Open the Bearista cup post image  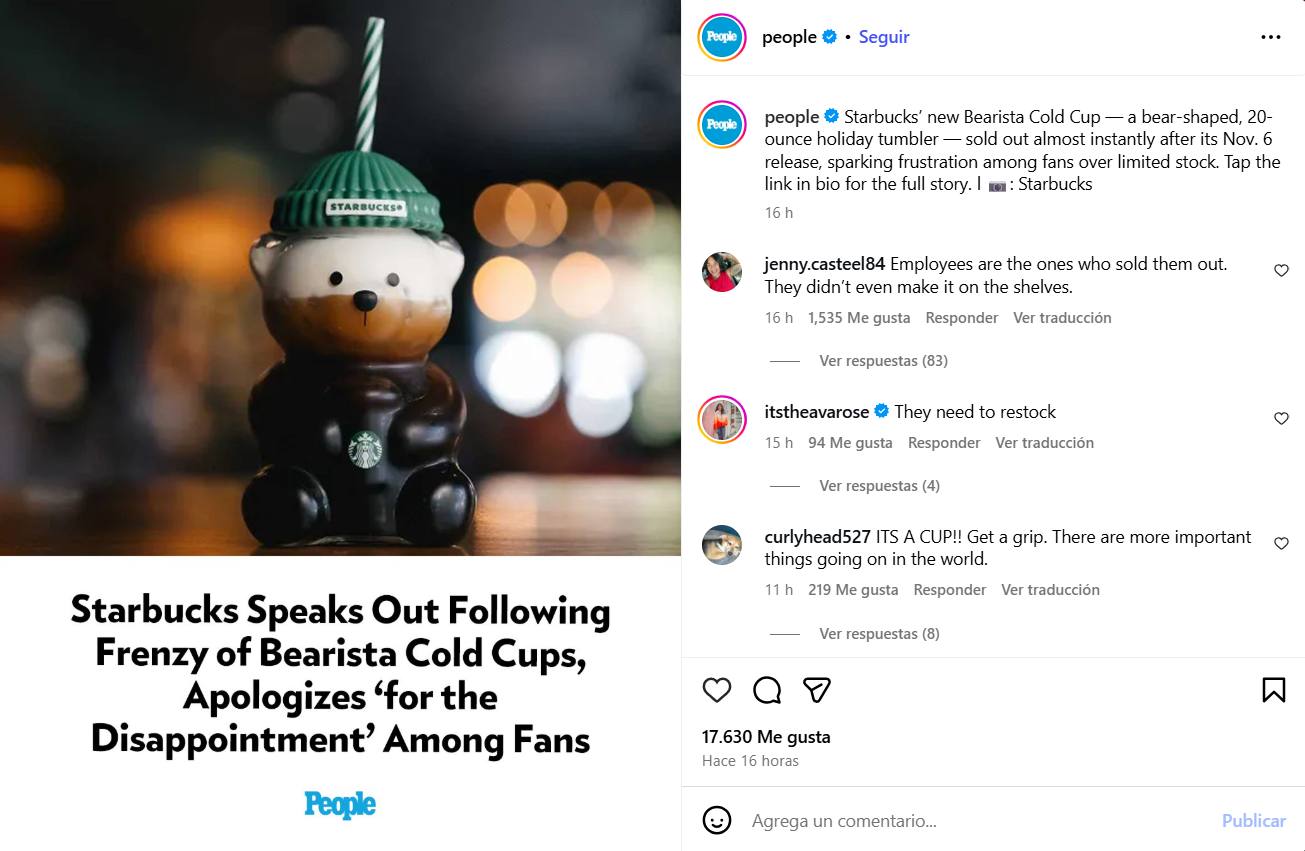340,278
